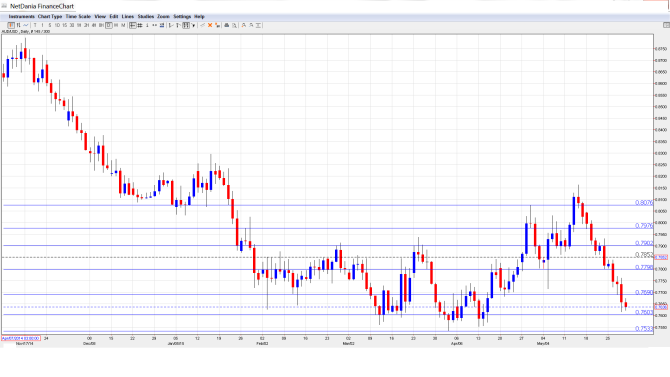Click the AUD/USD Daily chart info label
Viewport: 670px width, 377px height.
point(26,32)
